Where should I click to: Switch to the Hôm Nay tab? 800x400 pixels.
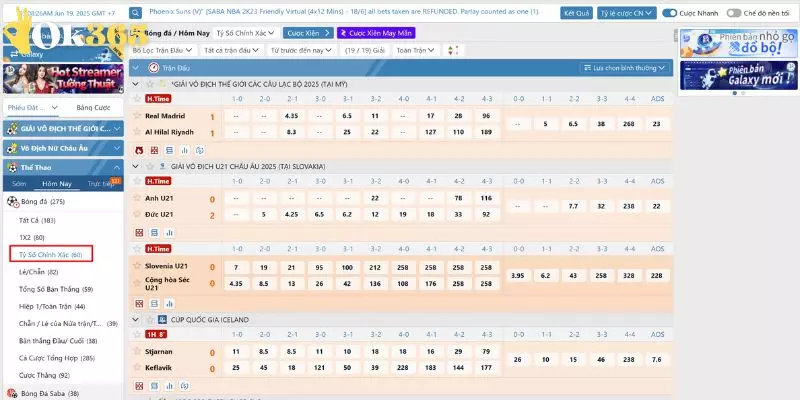(57, 184)
